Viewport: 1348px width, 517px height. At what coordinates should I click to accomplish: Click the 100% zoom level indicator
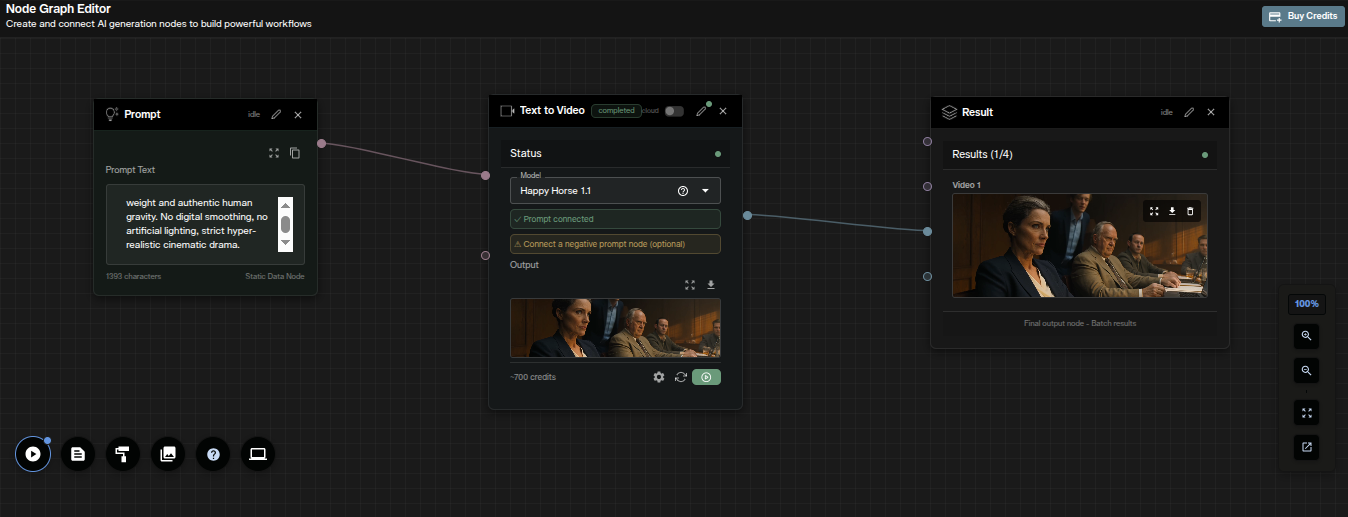[x=1306, y=303]
